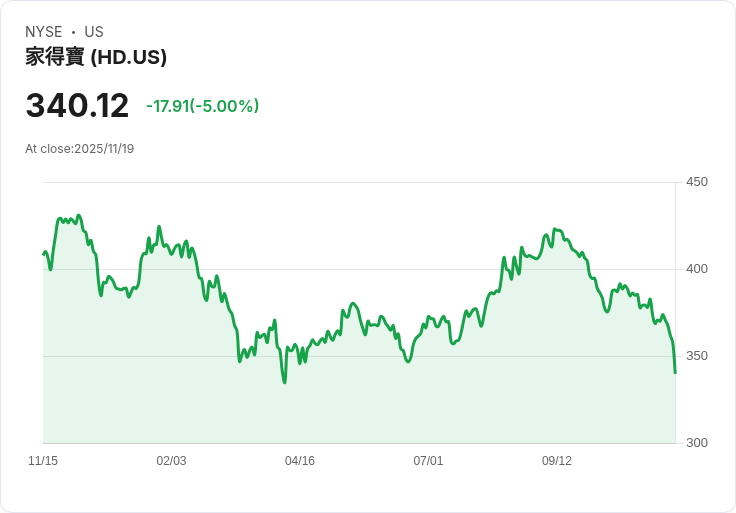Select the 家得寶 (HD.US) stock title
This screenshot has width=736, height=513.
click(x=96, y=57)
